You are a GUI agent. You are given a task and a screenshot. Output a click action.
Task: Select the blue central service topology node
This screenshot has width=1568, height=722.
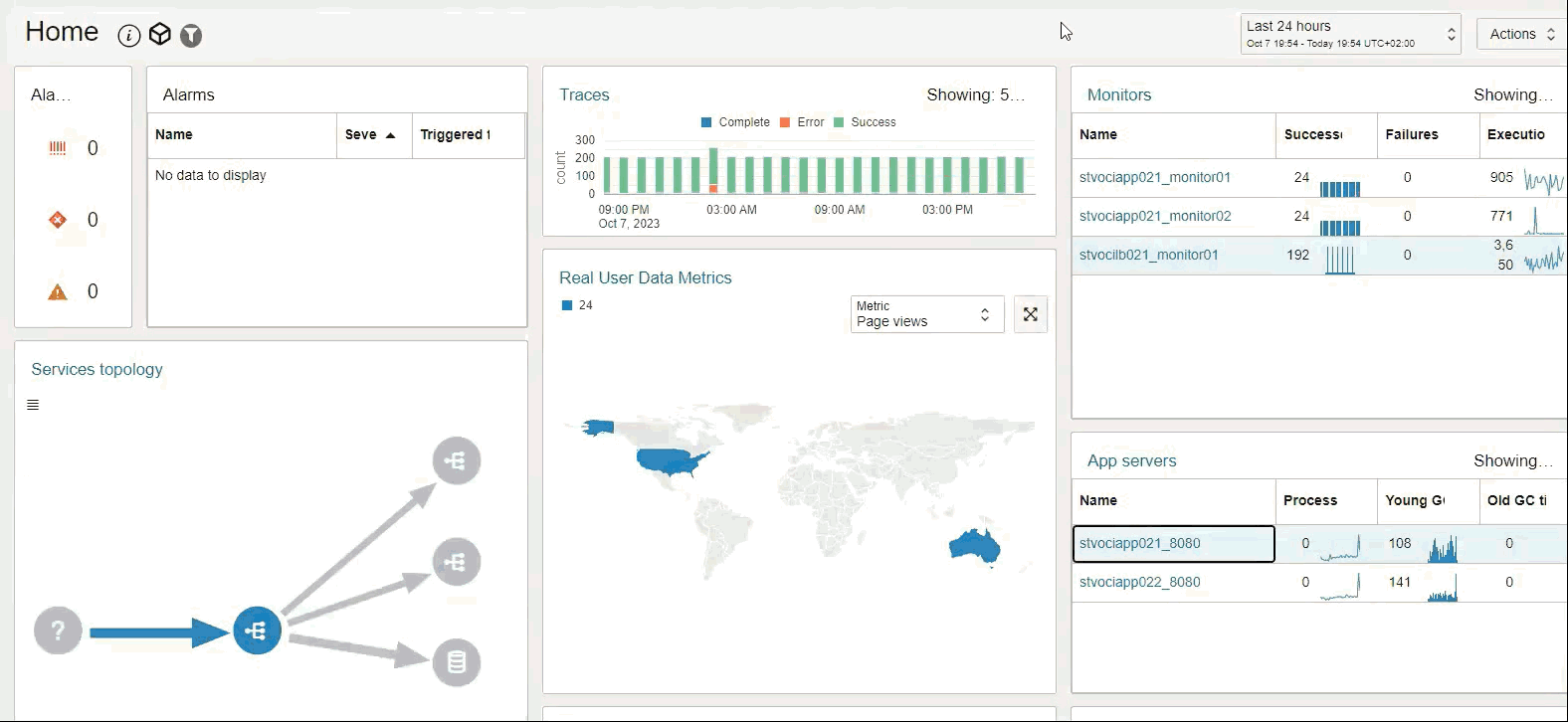pos(257,631)
